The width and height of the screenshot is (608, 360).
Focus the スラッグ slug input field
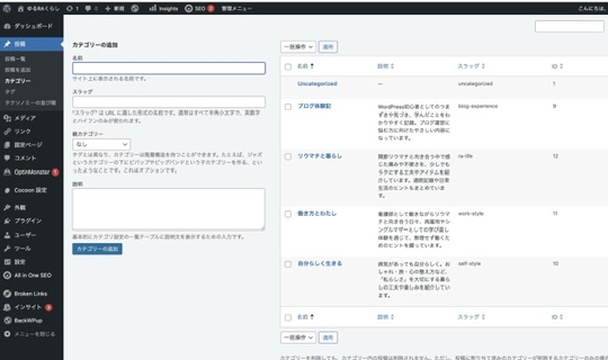pyautogui.click(x=169, y=102)
